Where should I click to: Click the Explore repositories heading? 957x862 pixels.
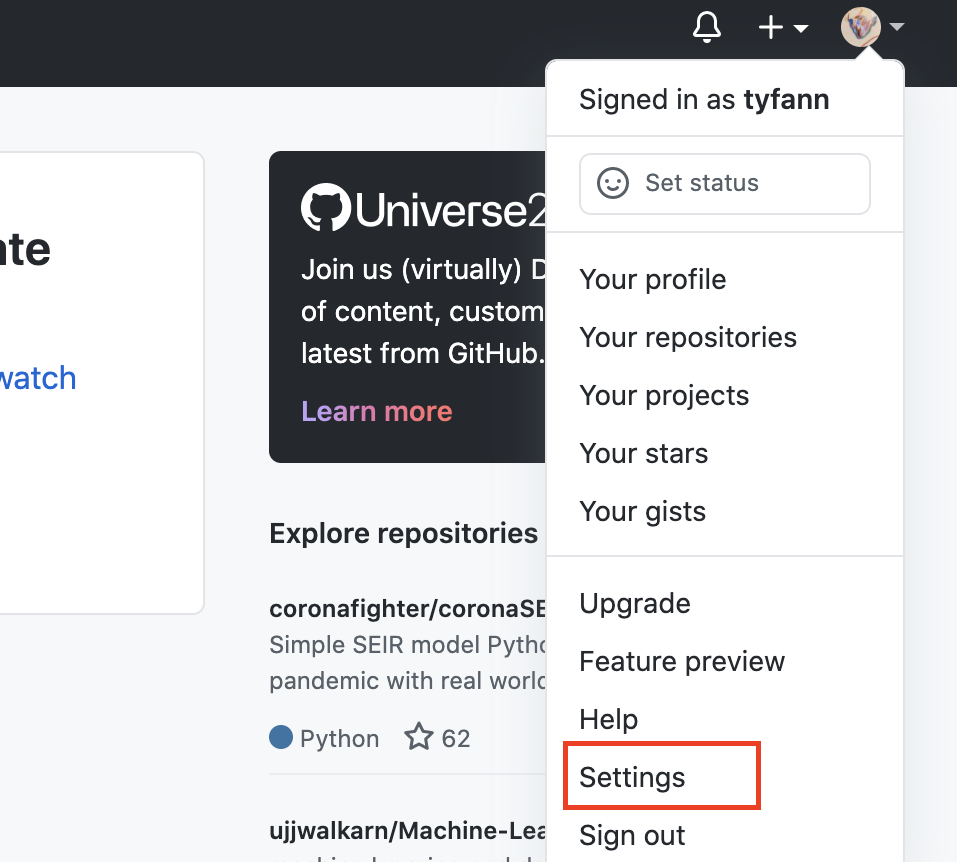[403, 534]
